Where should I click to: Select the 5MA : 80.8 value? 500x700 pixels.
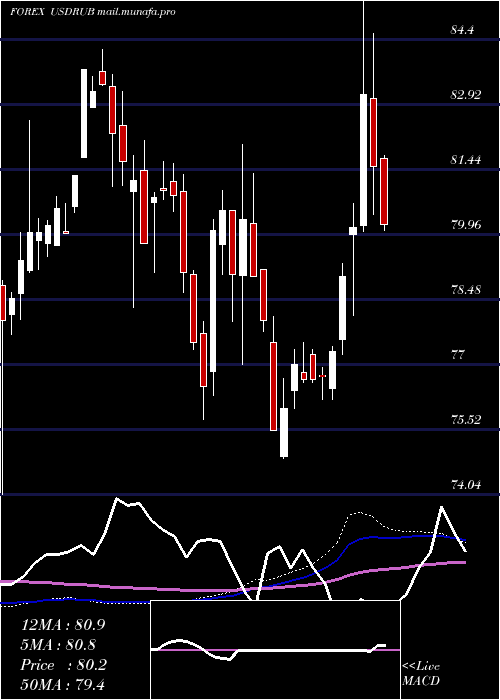pos(58,645)
